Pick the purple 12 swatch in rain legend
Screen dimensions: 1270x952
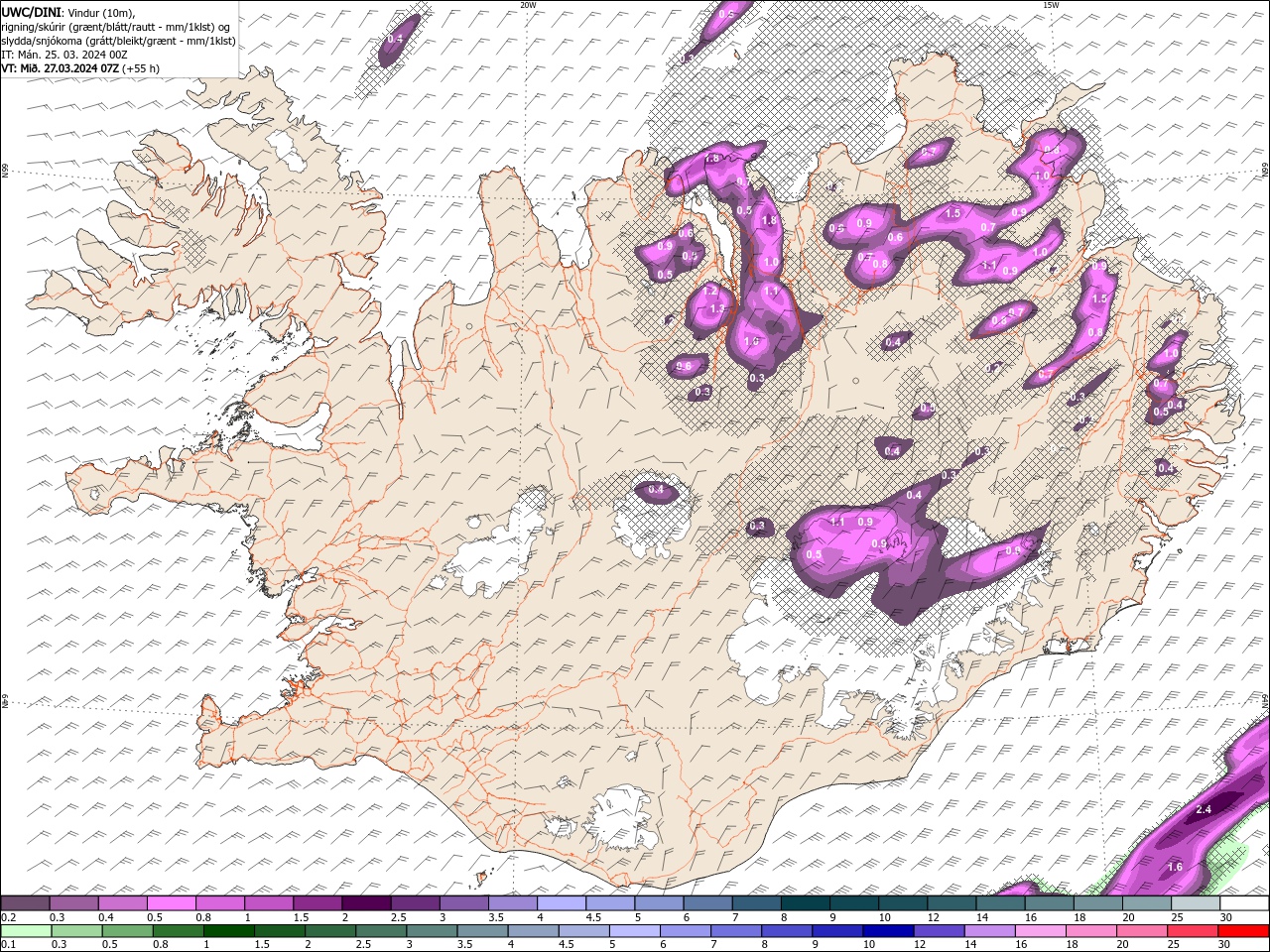coord(939,931)
